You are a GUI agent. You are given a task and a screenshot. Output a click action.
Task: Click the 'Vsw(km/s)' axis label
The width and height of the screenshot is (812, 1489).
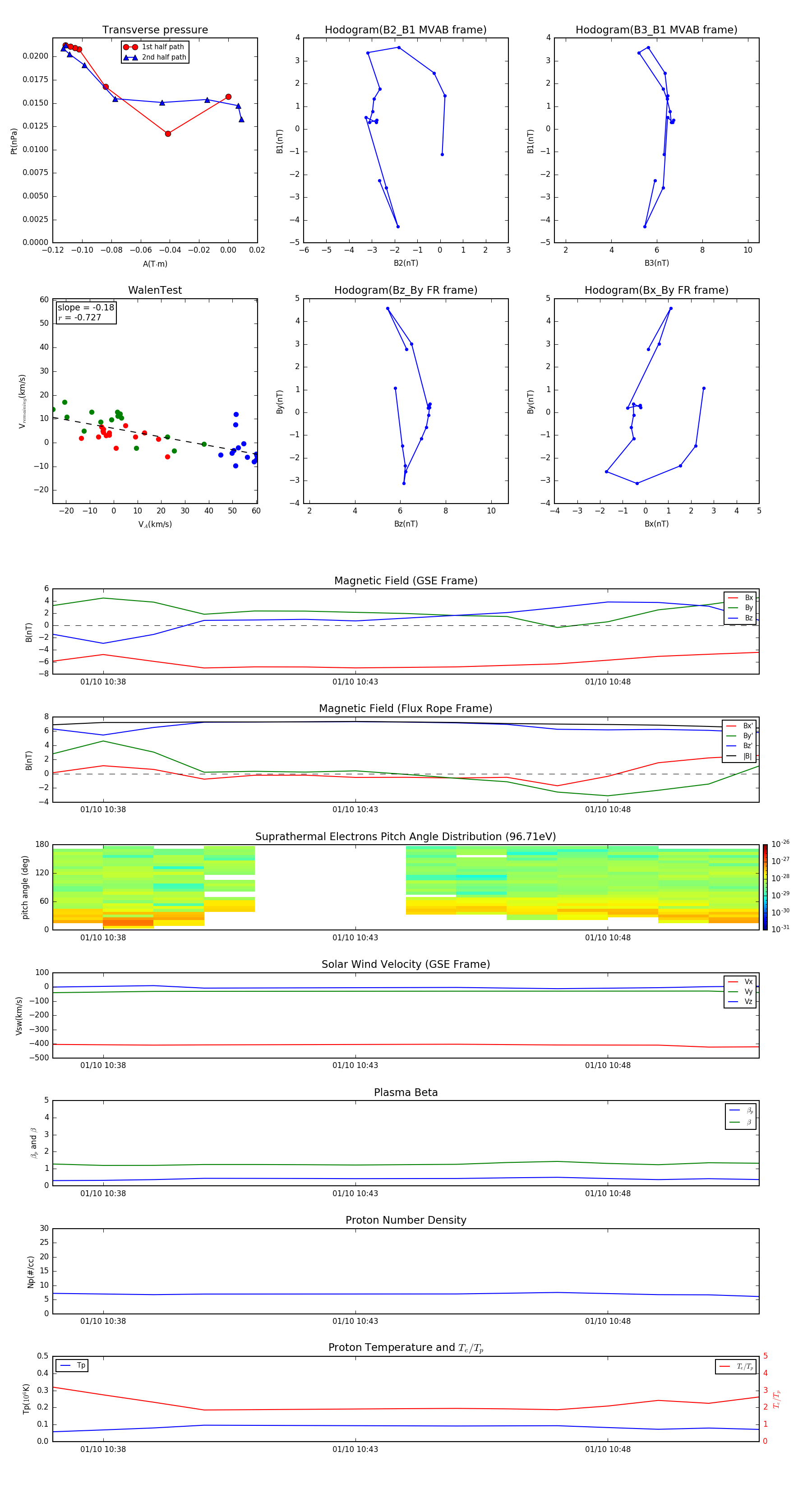[19, 1016]
